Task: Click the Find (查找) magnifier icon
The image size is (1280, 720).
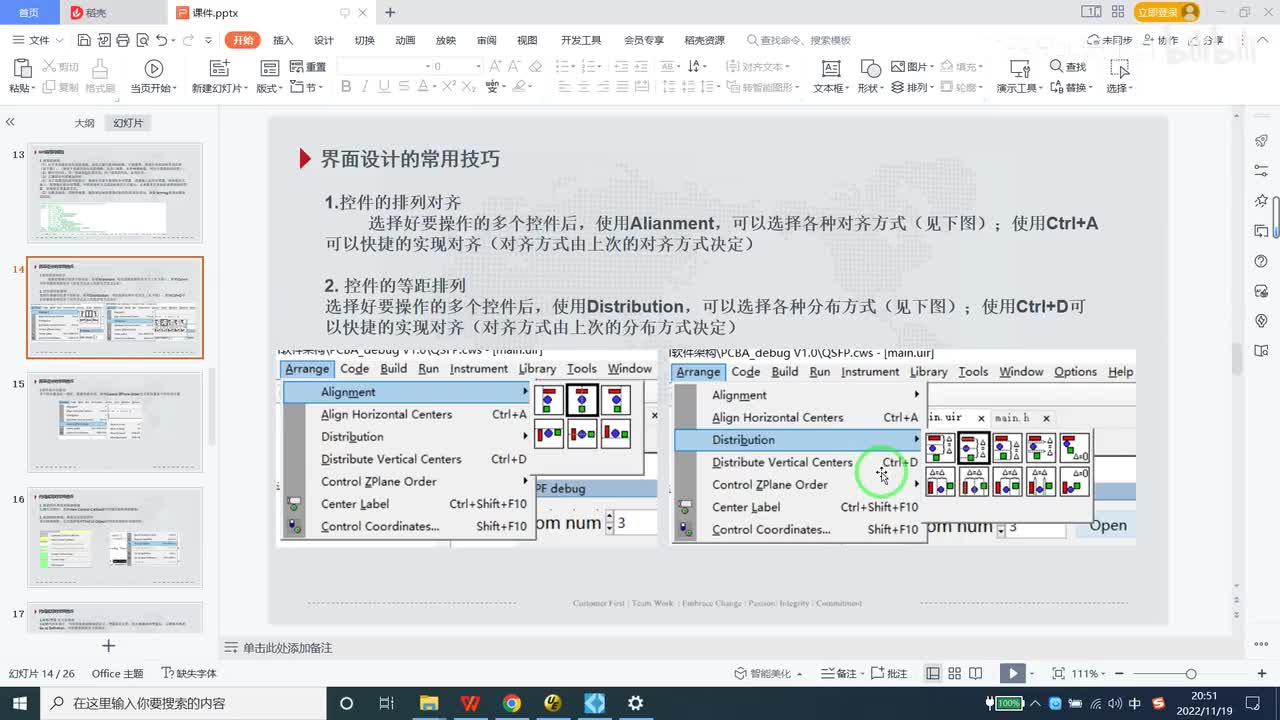Action: click(x=1056, y=67)
